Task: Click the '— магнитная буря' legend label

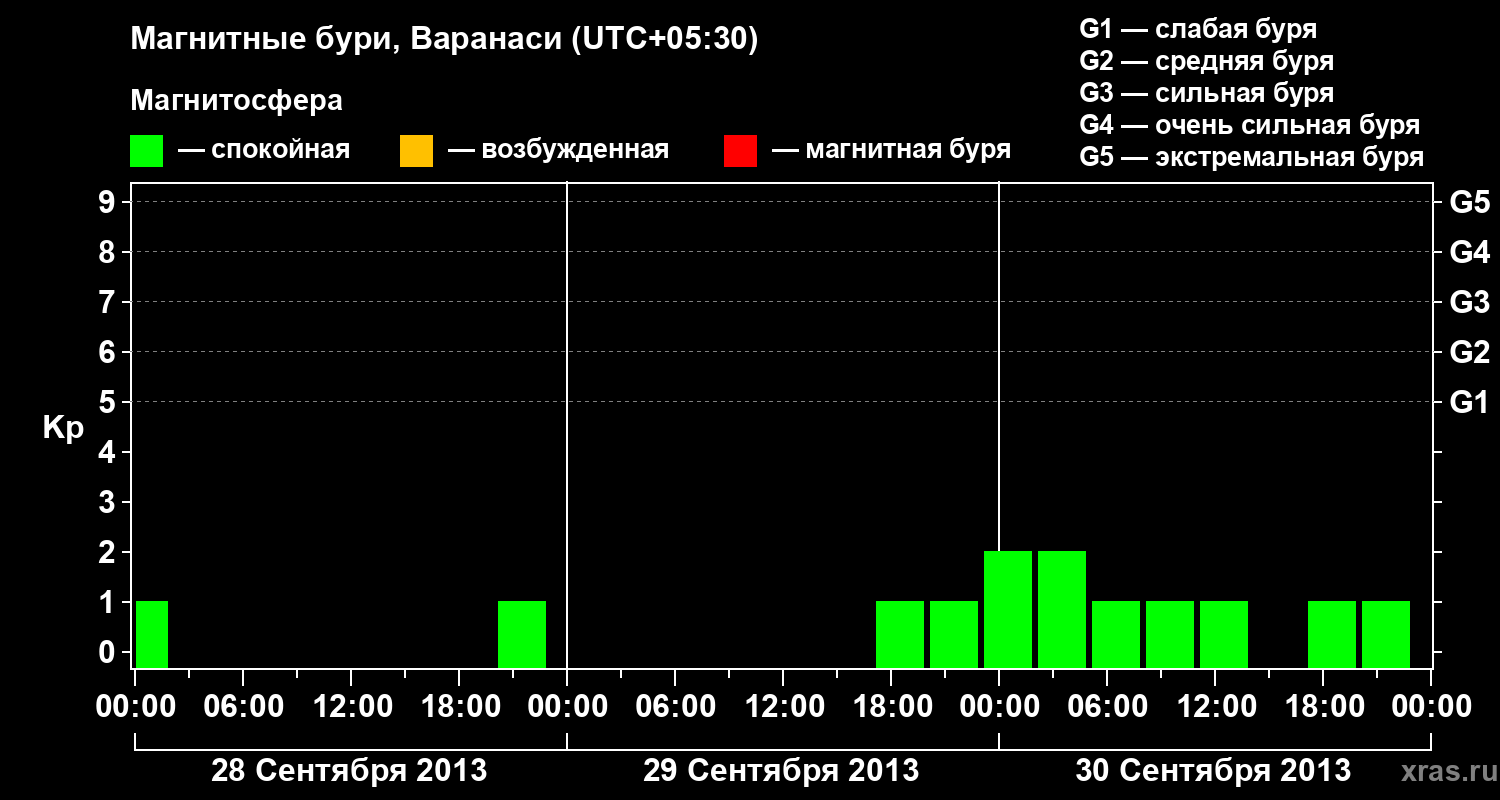Action: 891,150
